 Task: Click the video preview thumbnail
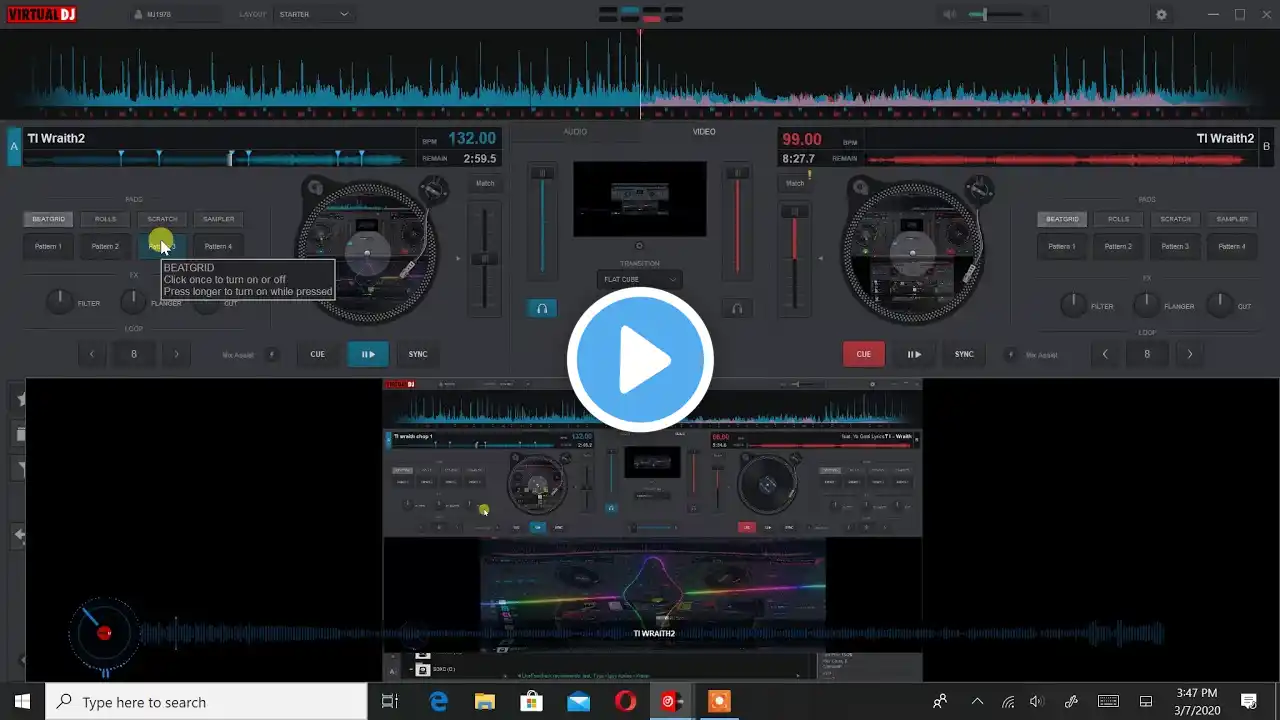[x=640, y=199]
